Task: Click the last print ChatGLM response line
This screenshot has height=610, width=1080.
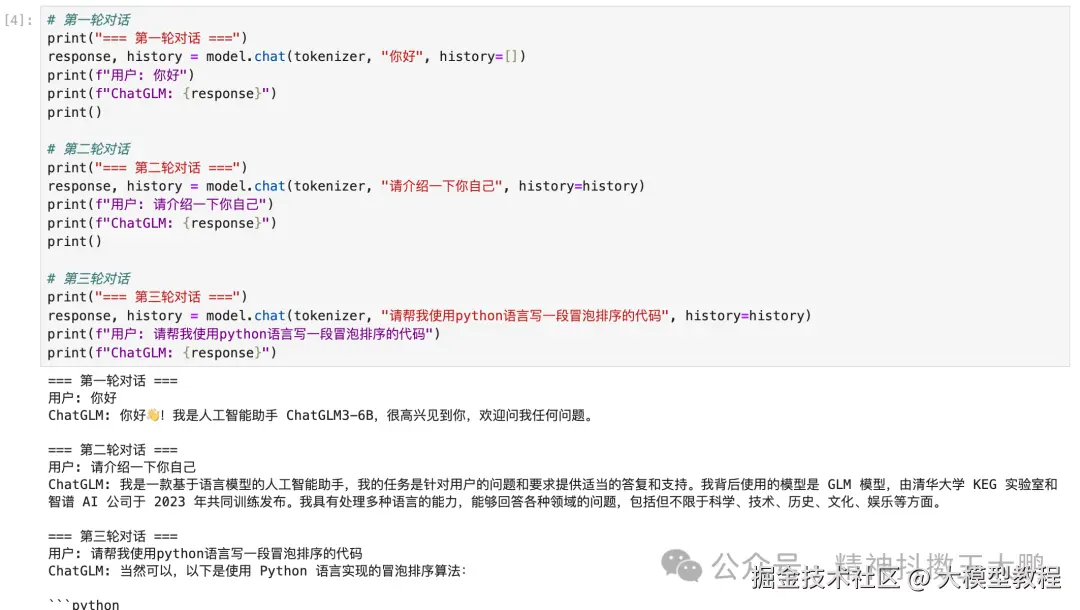Action: [162, 353]
